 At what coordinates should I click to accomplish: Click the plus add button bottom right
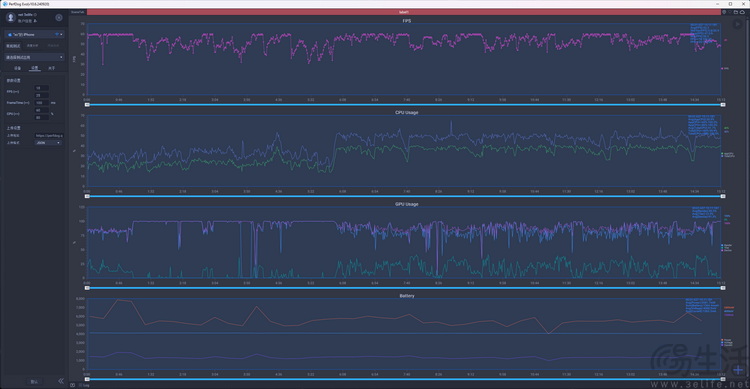point(738,369)
